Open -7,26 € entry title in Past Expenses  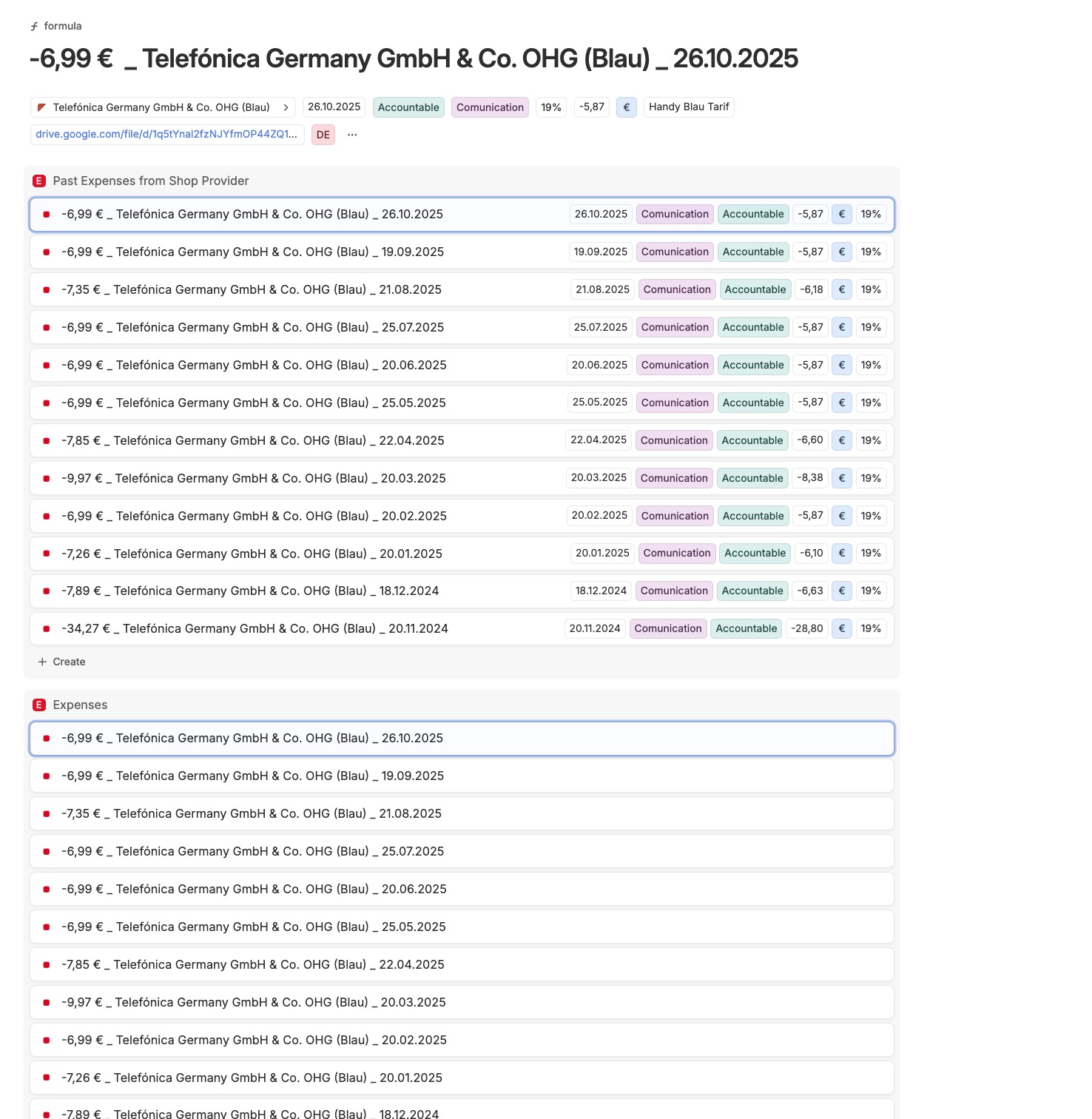tap(252, 554)
